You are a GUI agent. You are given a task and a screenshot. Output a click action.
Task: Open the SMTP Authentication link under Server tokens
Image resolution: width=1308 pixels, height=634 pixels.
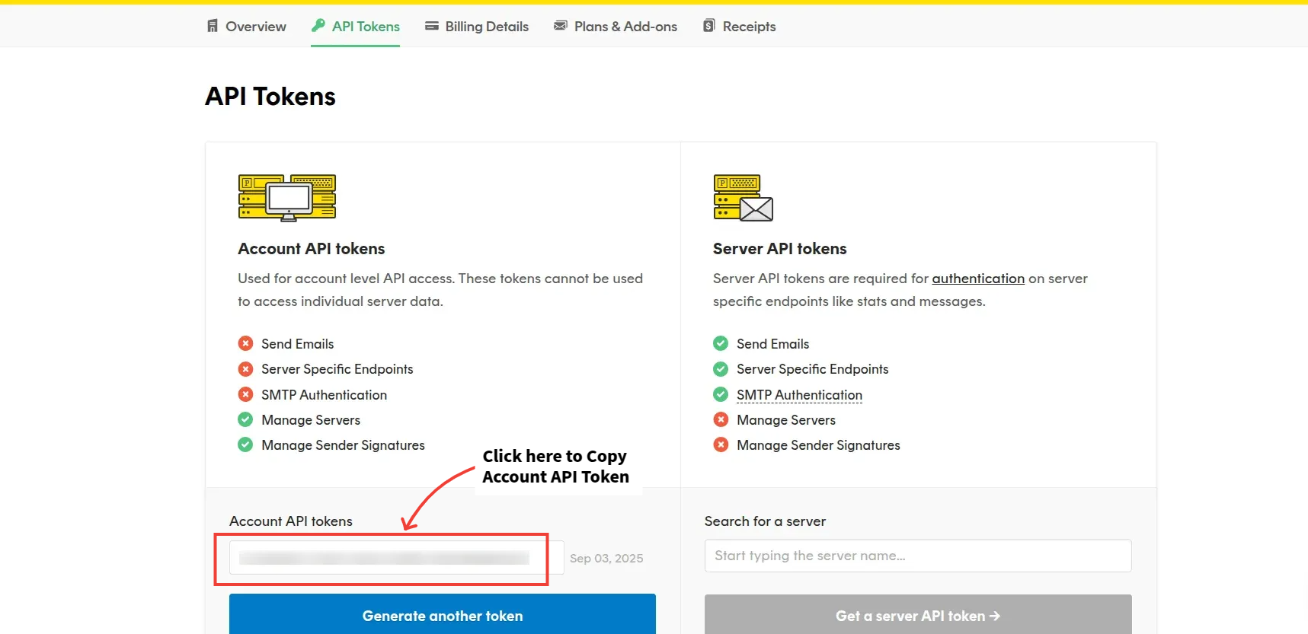tap(799, 395)
